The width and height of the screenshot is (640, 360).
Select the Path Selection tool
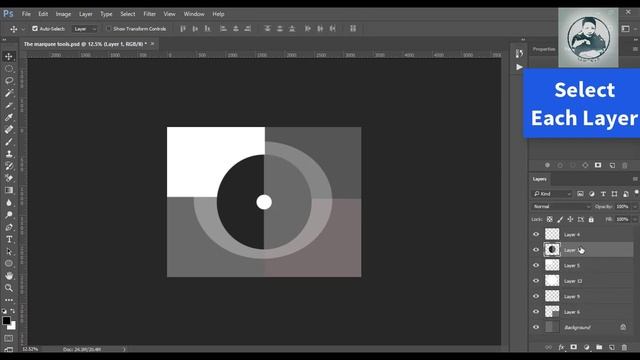pyautogui.click(x=9, y=251)
